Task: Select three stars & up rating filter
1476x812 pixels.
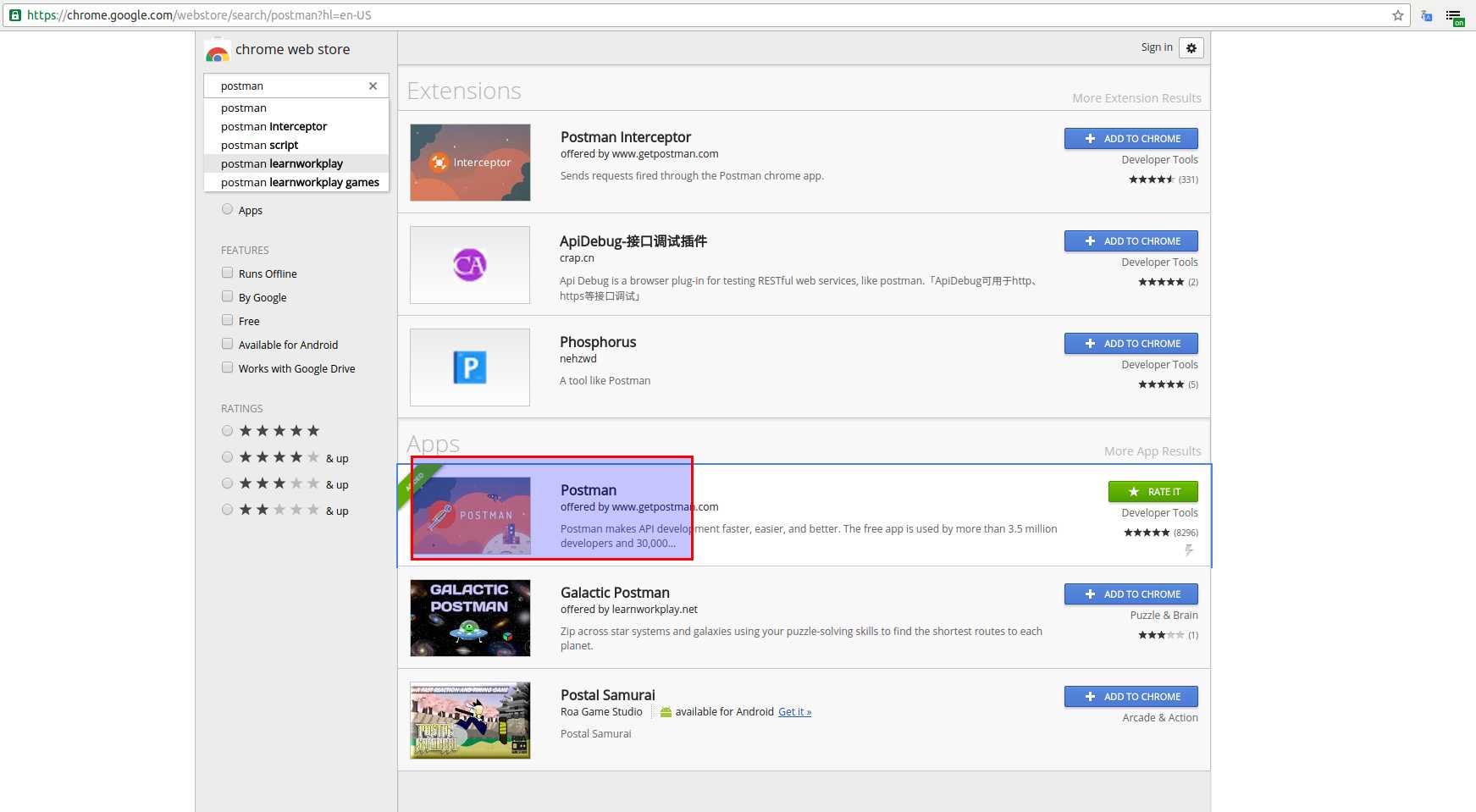Action: click(x=227, y=483)
